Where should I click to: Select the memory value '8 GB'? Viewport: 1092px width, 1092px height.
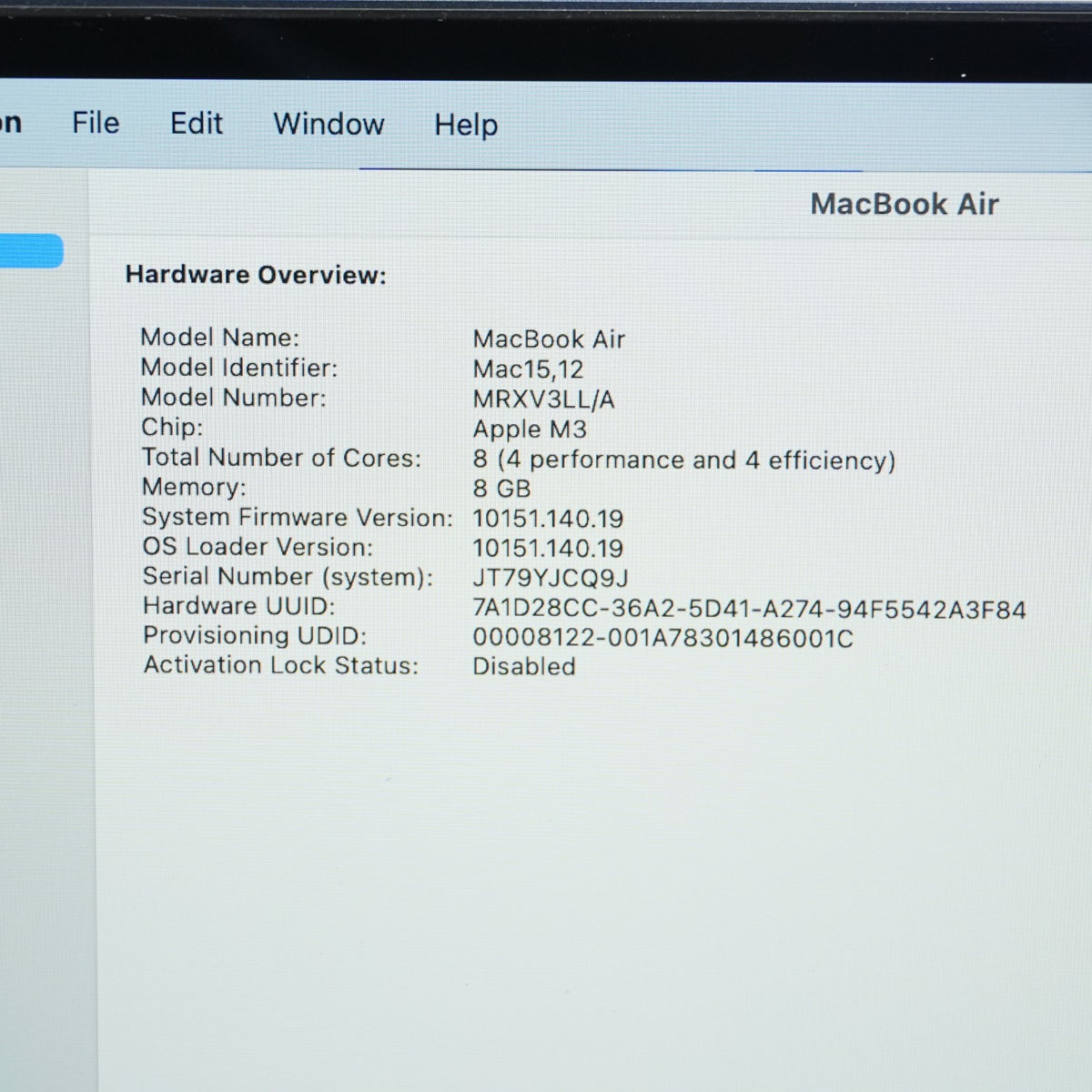pos(501,489)
